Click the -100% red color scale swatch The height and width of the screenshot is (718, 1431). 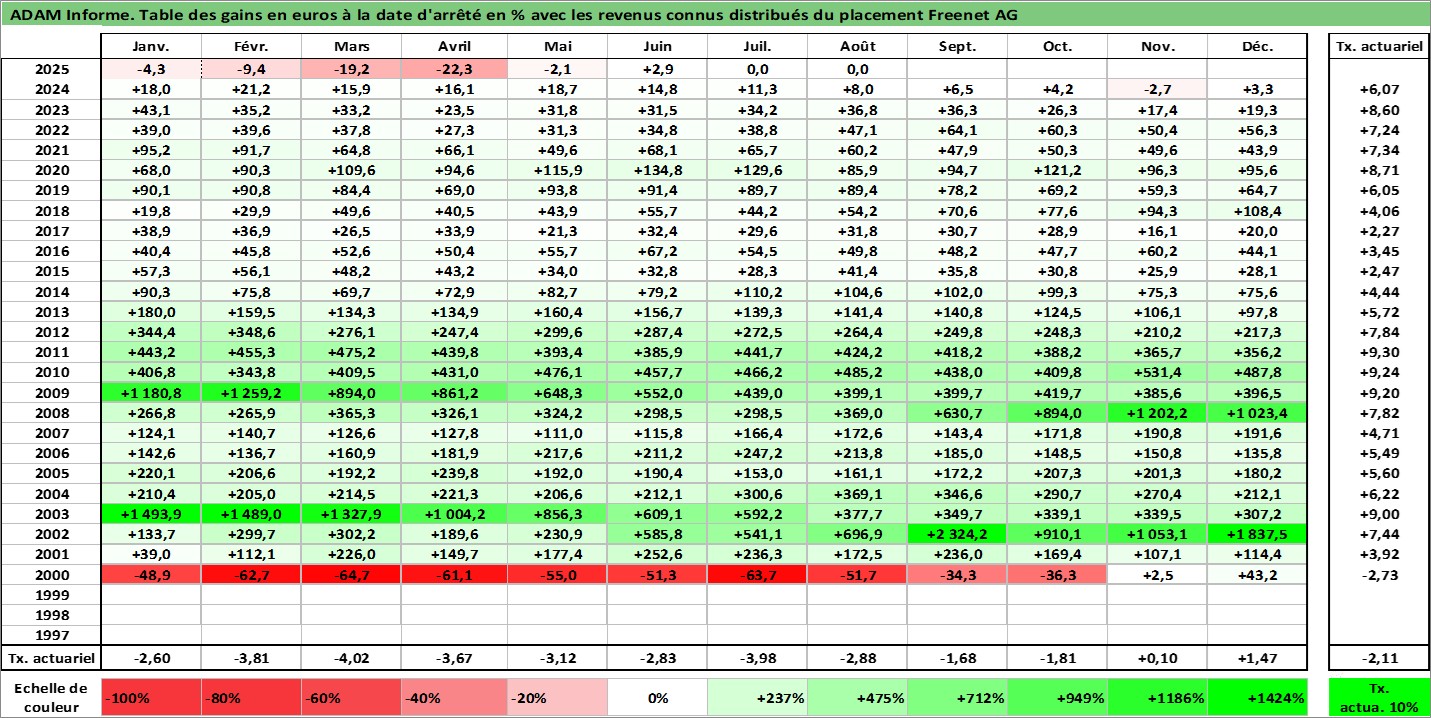pyautogui.click(x=151, y=697)
